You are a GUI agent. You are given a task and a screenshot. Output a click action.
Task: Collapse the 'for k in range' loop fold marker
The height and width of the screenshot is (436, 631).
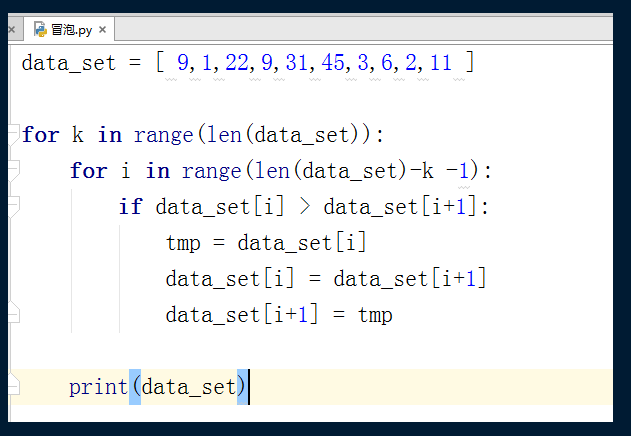coord(14,134)
